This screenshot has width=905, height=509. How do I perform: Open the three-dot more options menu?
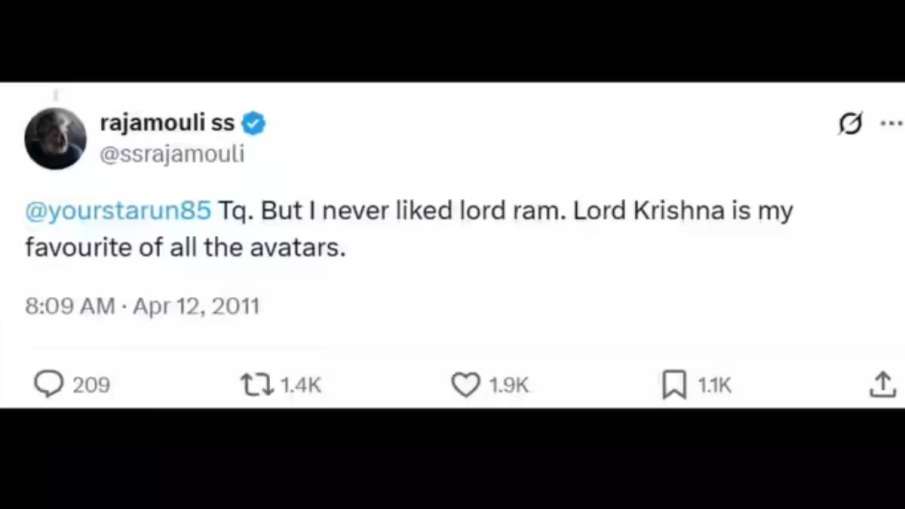890,124
